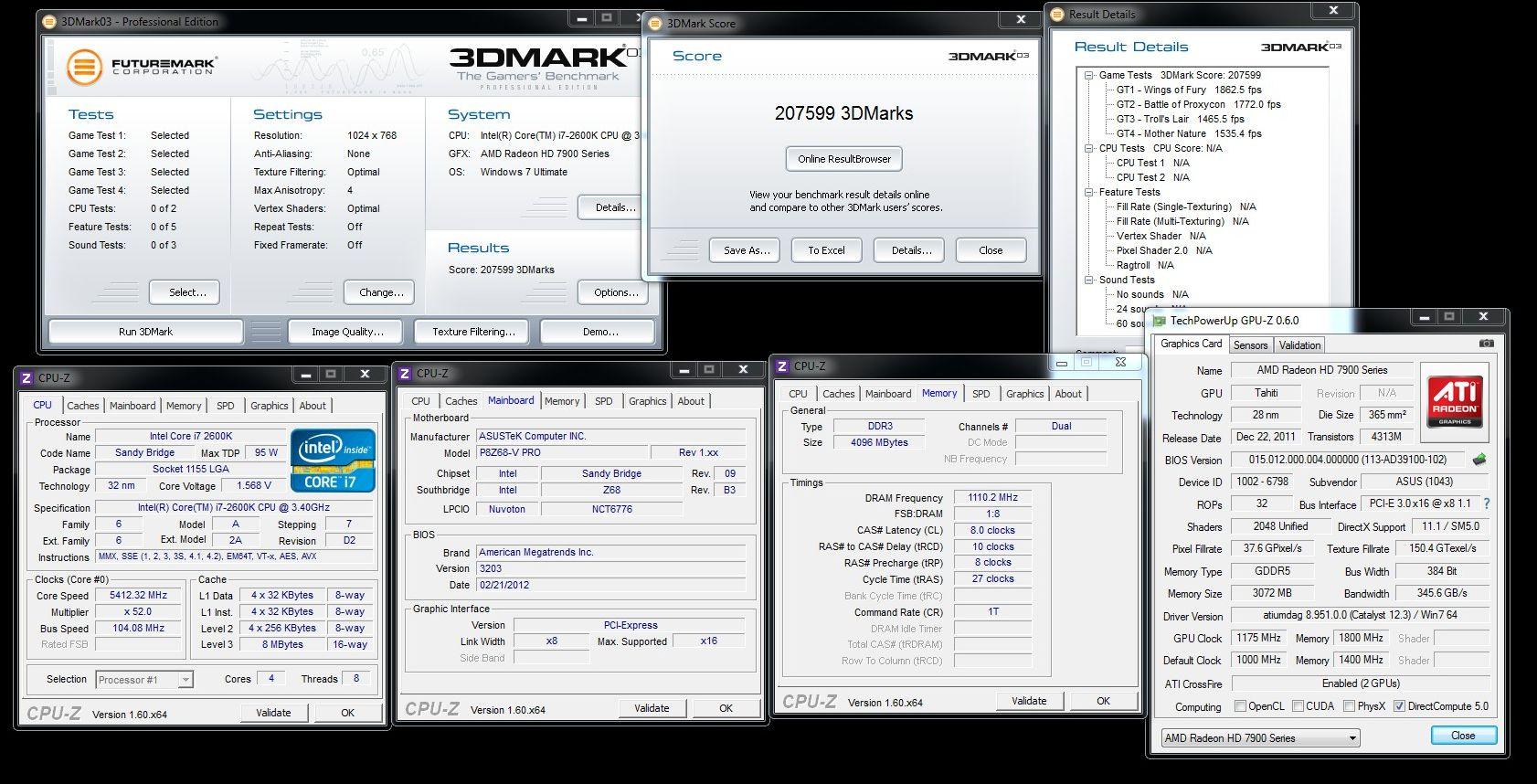Click the 207599 3DMarks score text
The width and height of the screenshot is (1537, 784).
pyautogui.click(x=843, y=113)
